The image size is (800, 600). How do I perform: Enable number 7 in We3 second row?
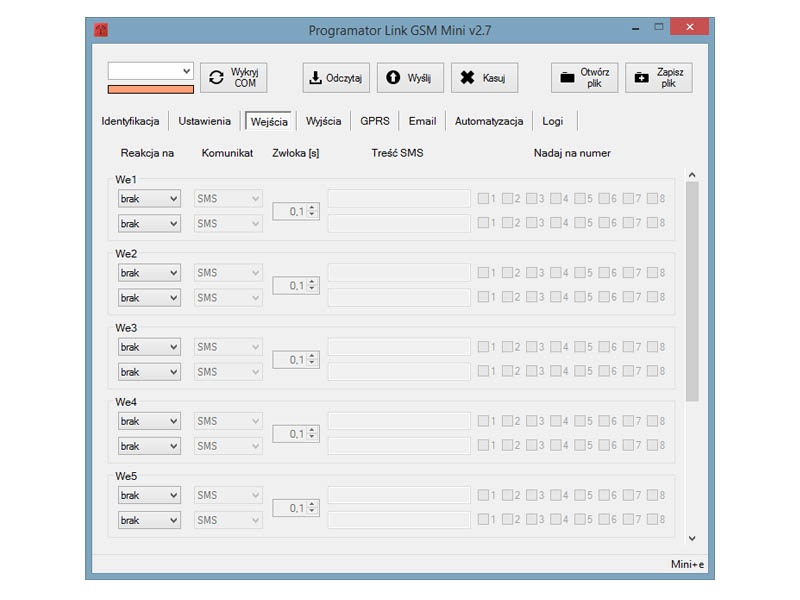pos(628,371)
